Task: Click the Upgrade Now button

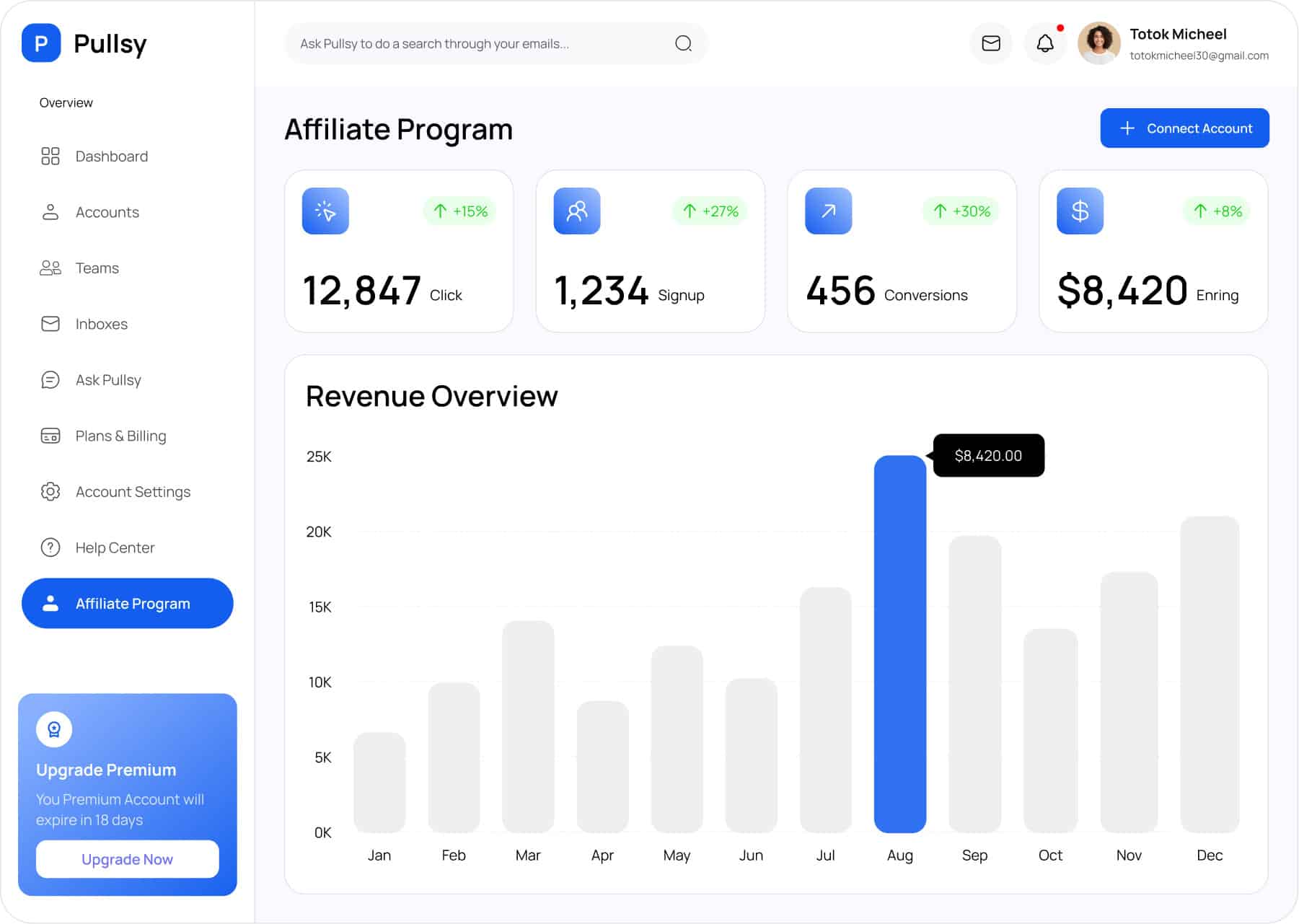Action: pos(128,859)
